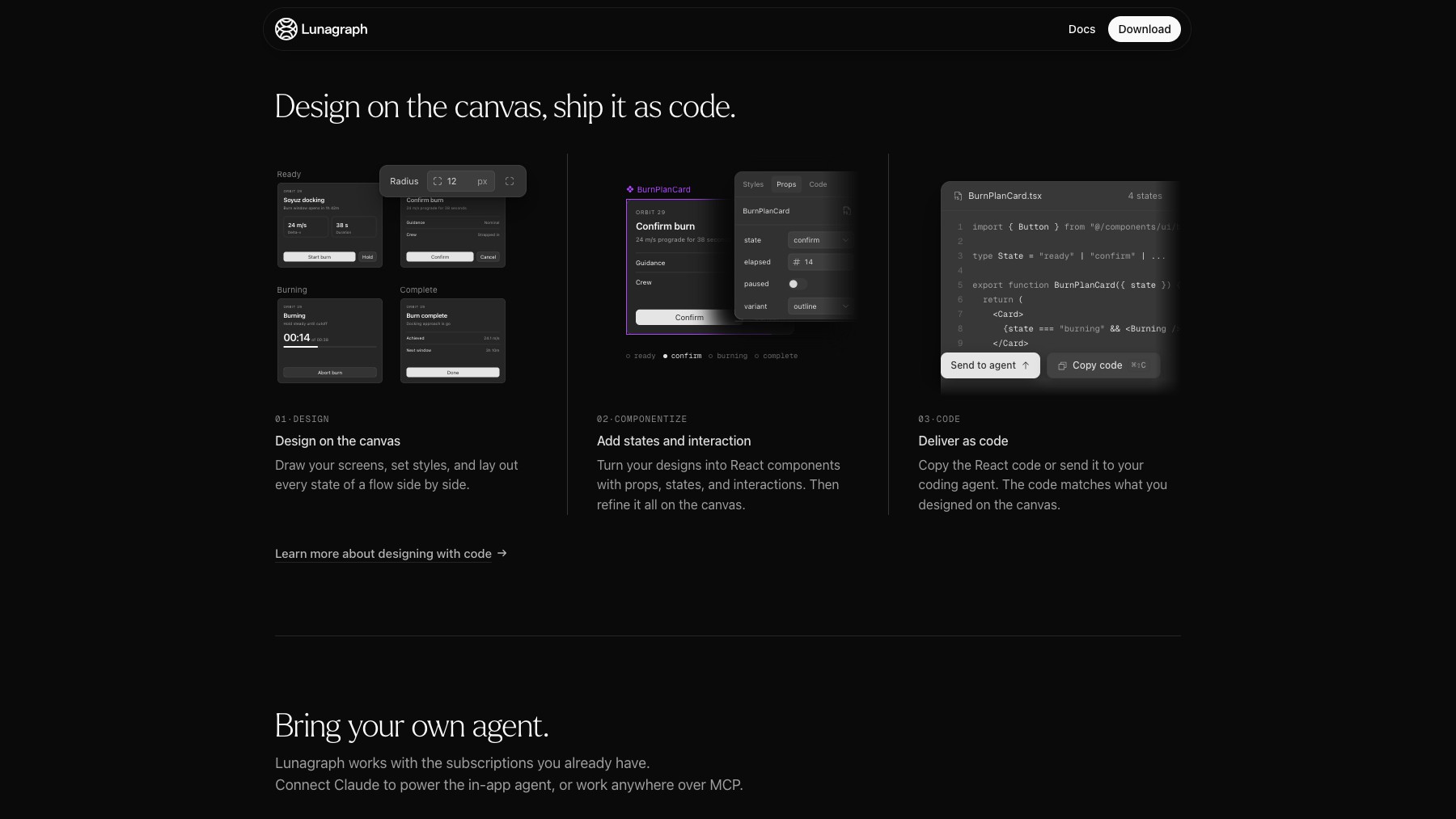Open the Docs link in the header

tap(1081, 29)
